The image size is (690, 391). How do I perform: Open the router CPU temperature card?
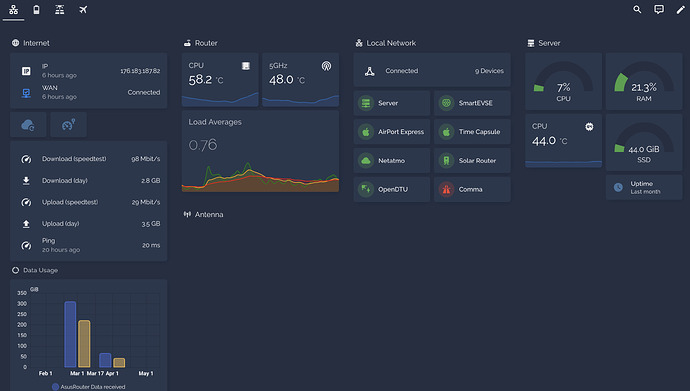(220, 80)
